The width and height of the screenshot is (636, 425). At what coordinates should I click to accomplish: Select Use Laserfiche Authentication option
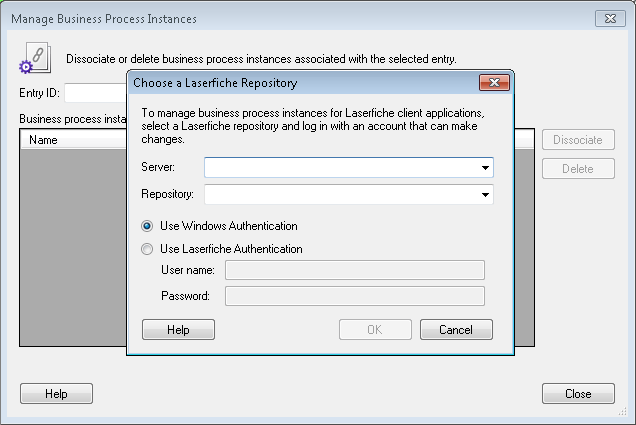[147, 249]
